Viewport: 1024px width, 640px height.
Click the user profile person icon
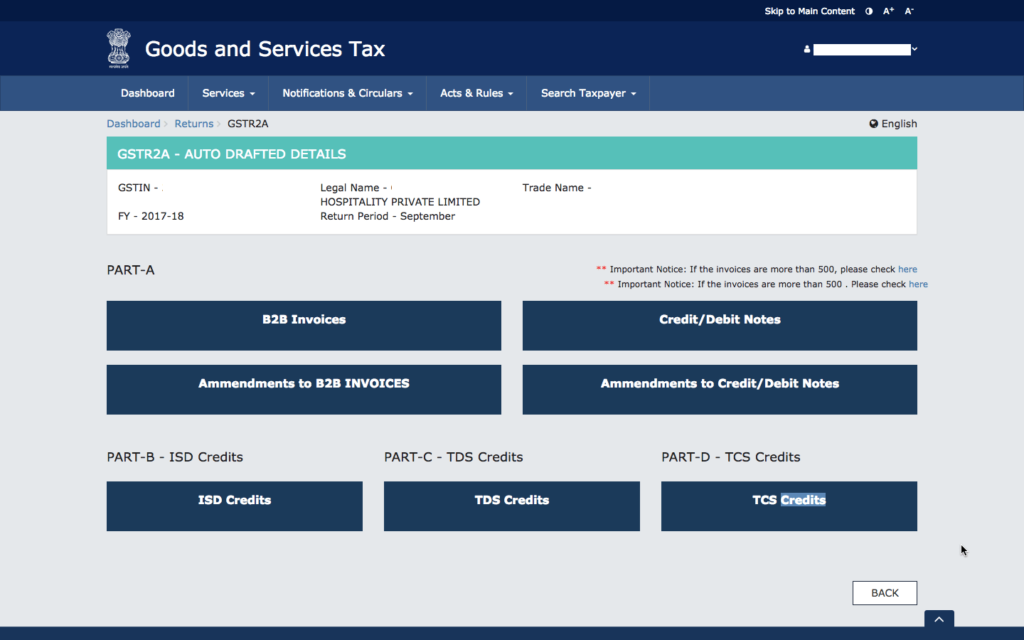click(x=807, y=48)
